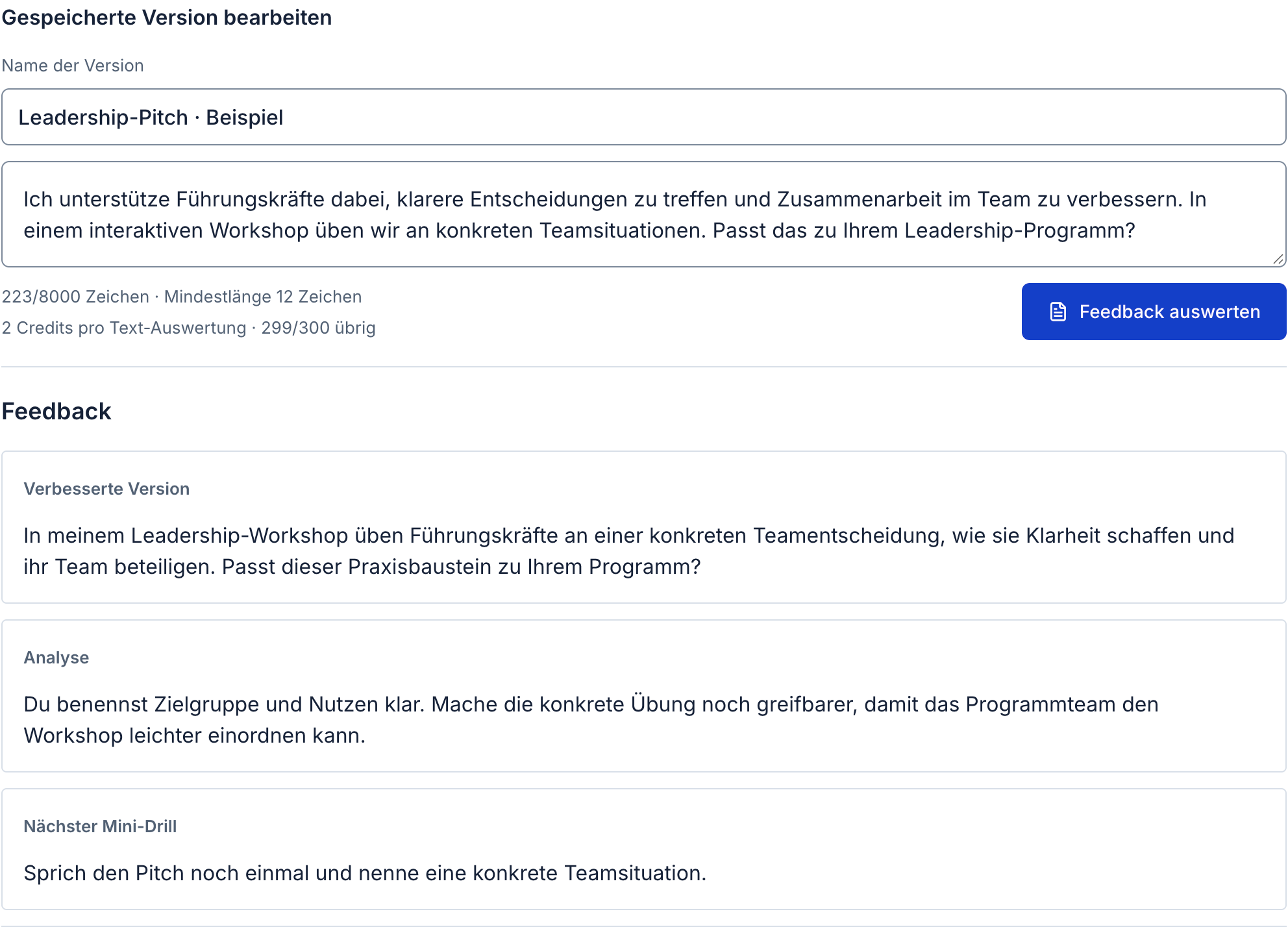1288x927 pixels.
Task: Click the '223/8000 Zeichen · Mindestlänge 12 Zeichen' text
Action: coord(182,297)
